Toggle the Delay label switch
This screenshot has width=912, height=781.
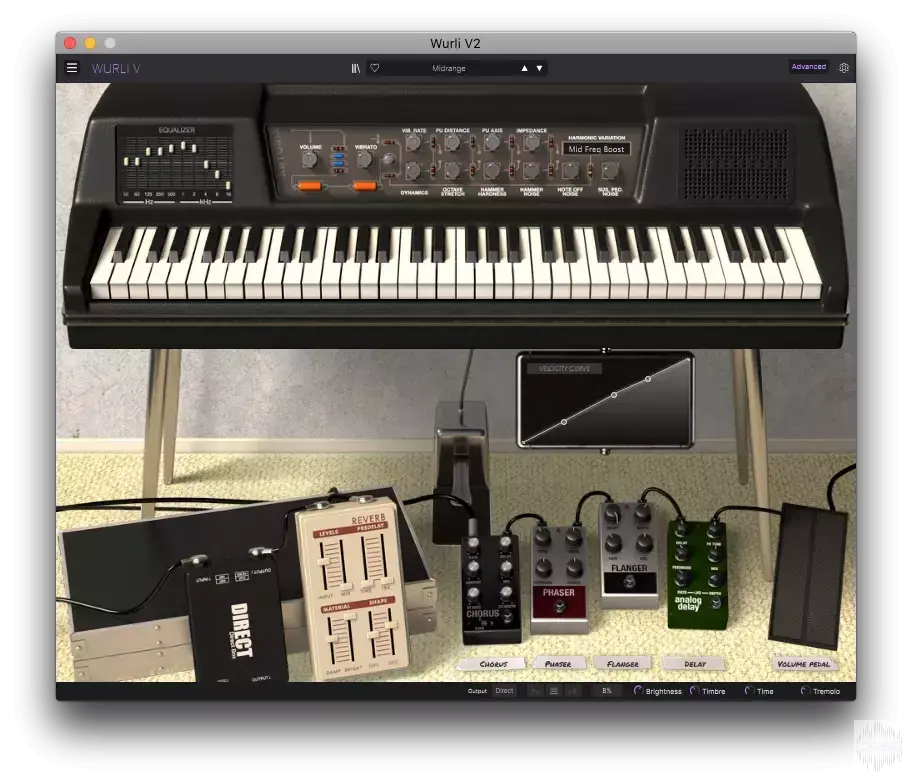694,664
